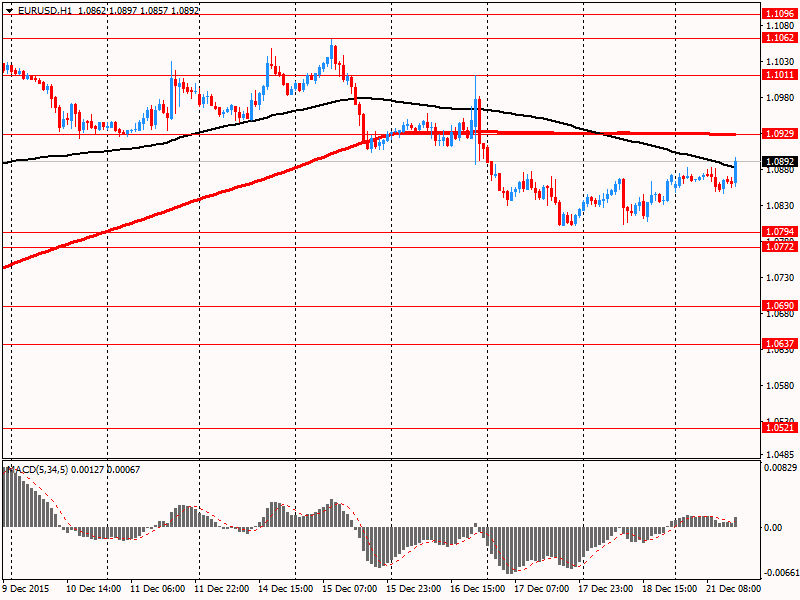
Task: Select the 1.0521 price level label
Action: [780, 428]
